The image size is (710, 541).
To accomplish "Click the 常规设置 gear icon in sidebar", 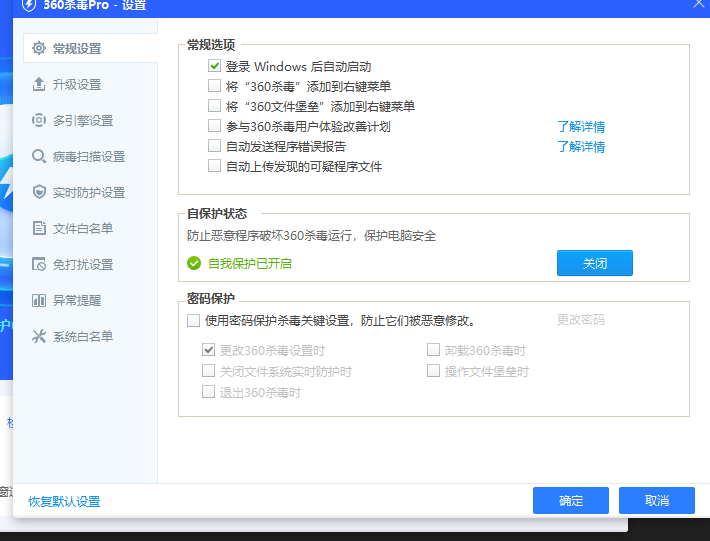I will click(39, 48).
